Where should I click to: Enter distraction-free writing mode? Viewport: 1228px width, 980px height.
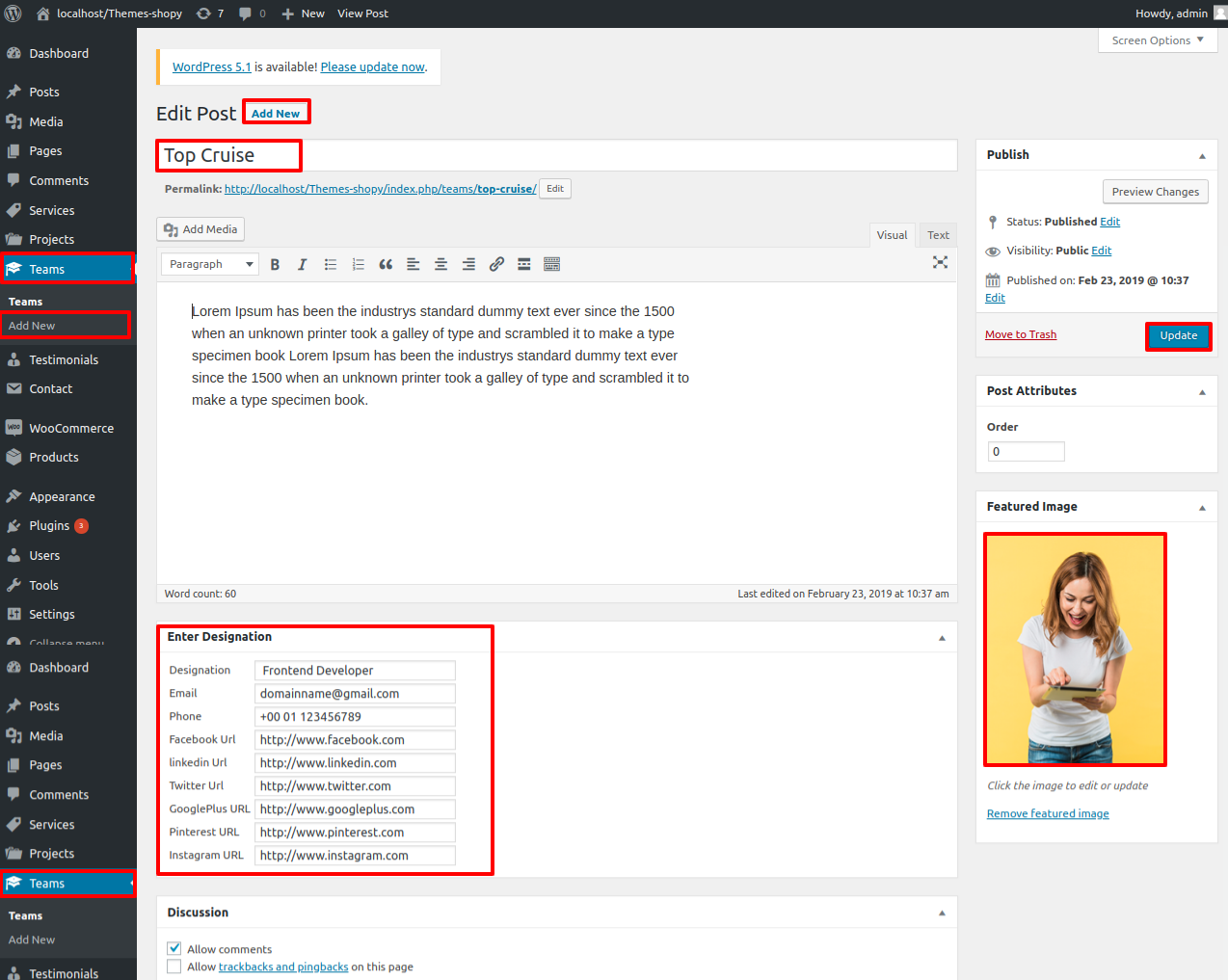pyautogui.click(x=940, y=262)
